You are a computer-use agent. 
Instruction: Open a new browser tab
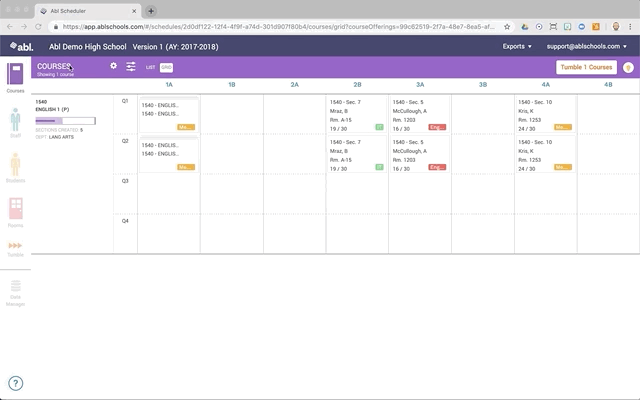(151, 11)
